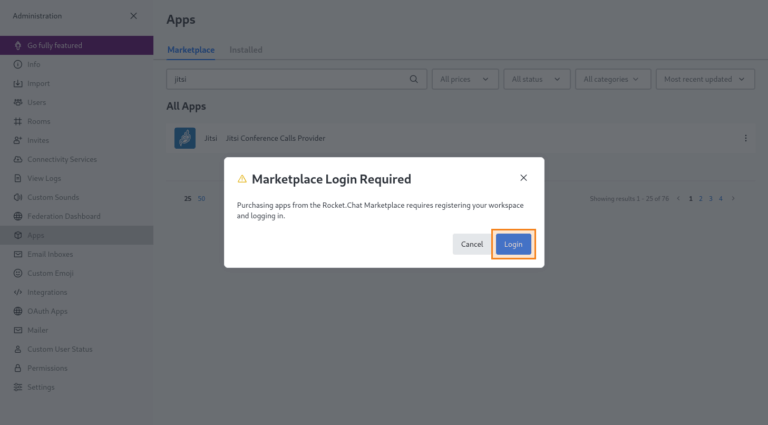The width and height of the screenshot is (768, 425).
Task: Click the Login button in dialog
Action: [513, 244]
